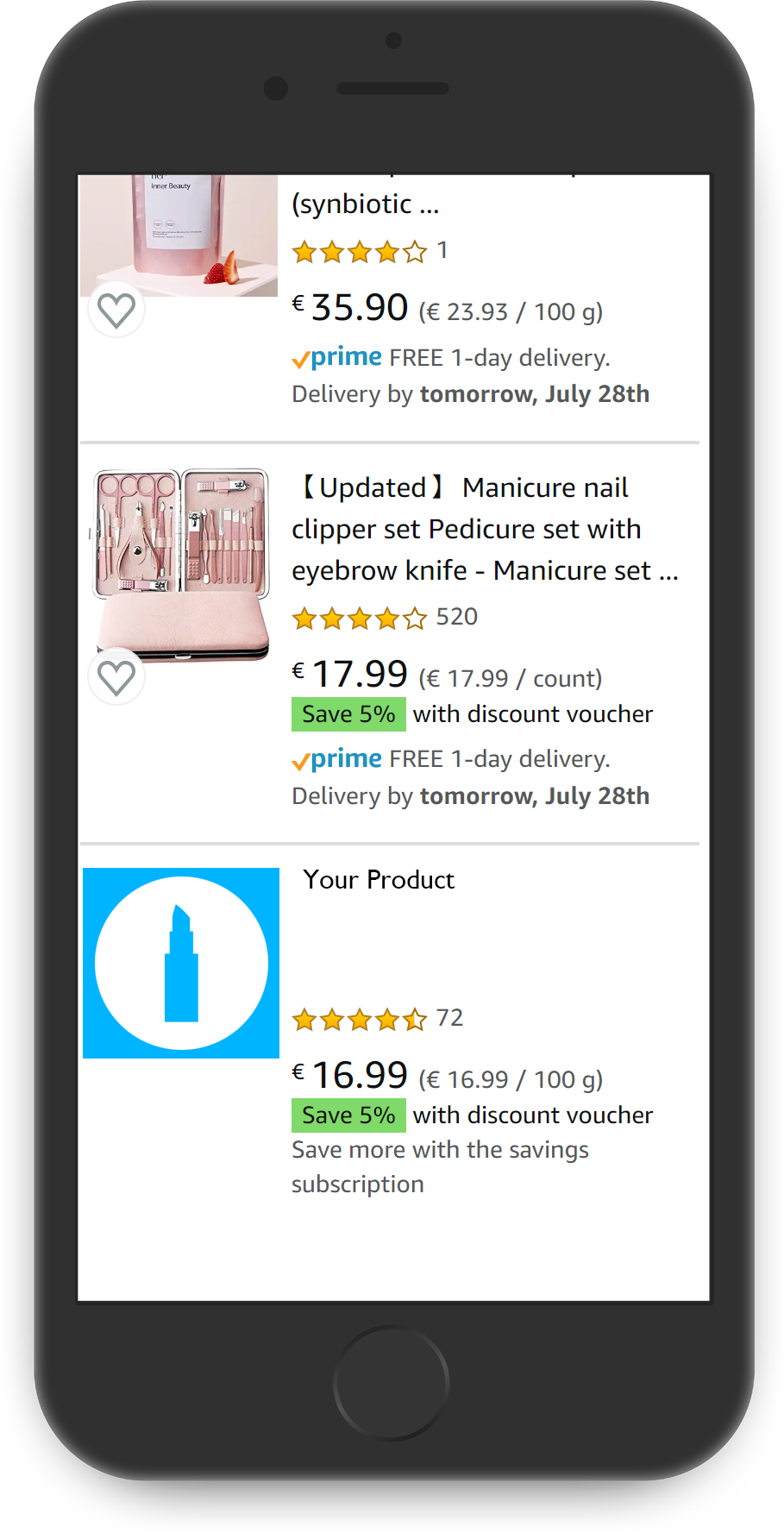This screenshot has width=784, height=1533.
Task: Tap the heart icon on the manicure set
Action: point(116,677)
